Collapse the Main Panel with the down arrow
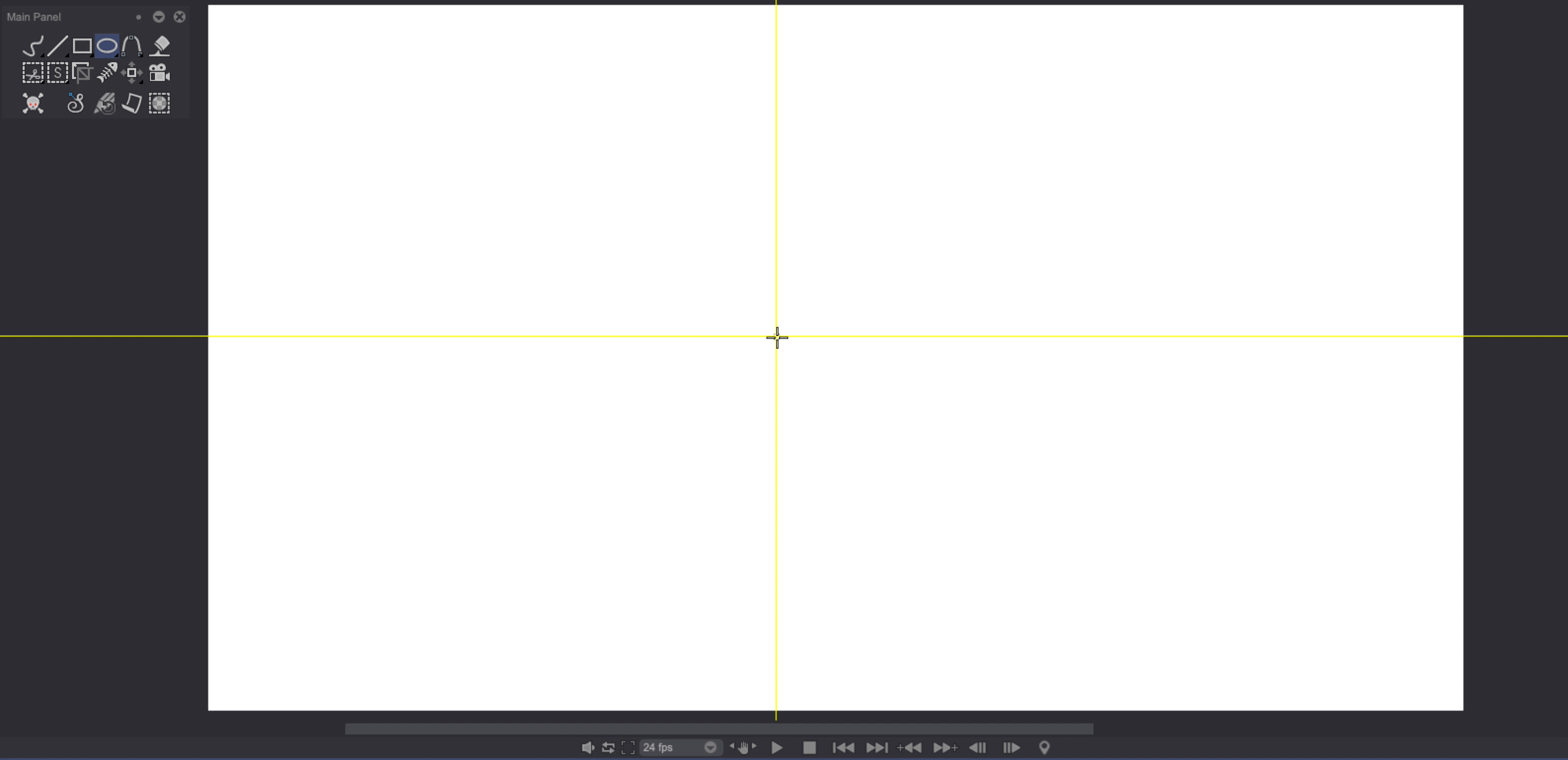The width and height of the screenshot is (1568, 760). click(x=159, y=17)
